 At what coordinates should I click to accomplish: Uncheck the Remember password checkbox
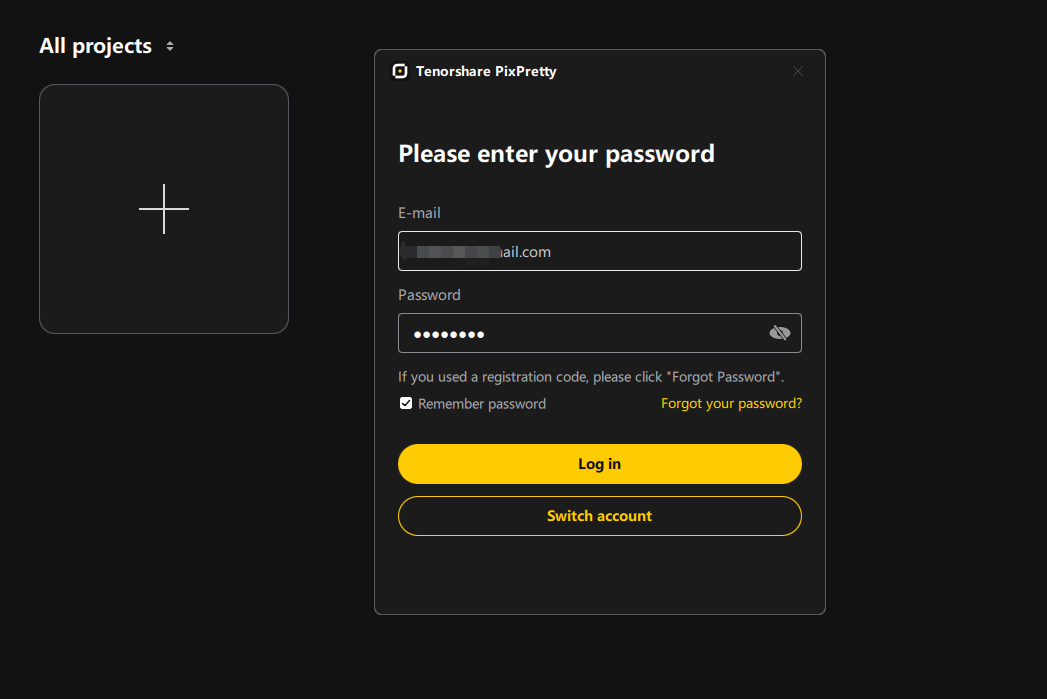point(406,403)
